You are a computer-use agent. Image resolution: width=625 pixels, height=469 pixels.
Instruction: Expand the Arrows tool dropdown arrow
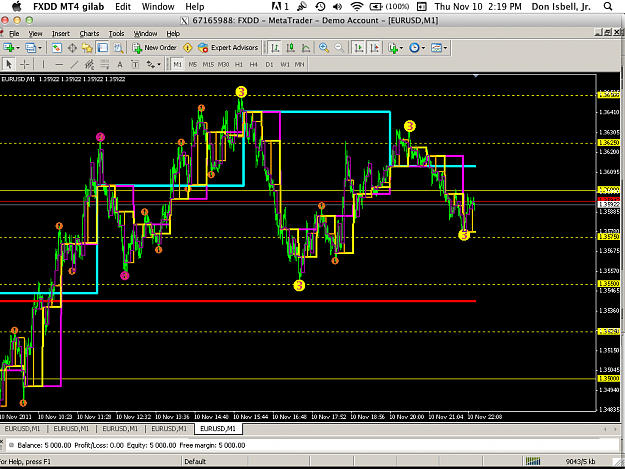click(159, 65)
